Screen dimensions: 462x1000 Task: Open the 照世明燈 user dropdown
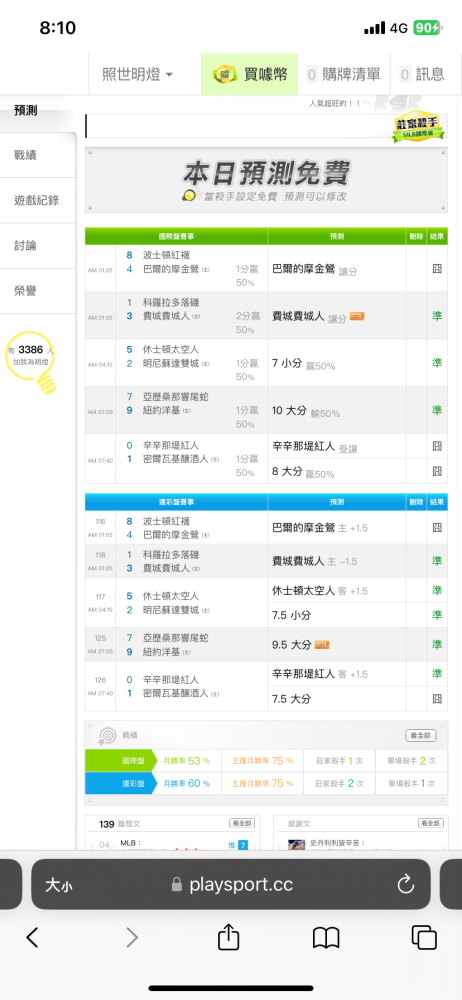pos(137,74)
